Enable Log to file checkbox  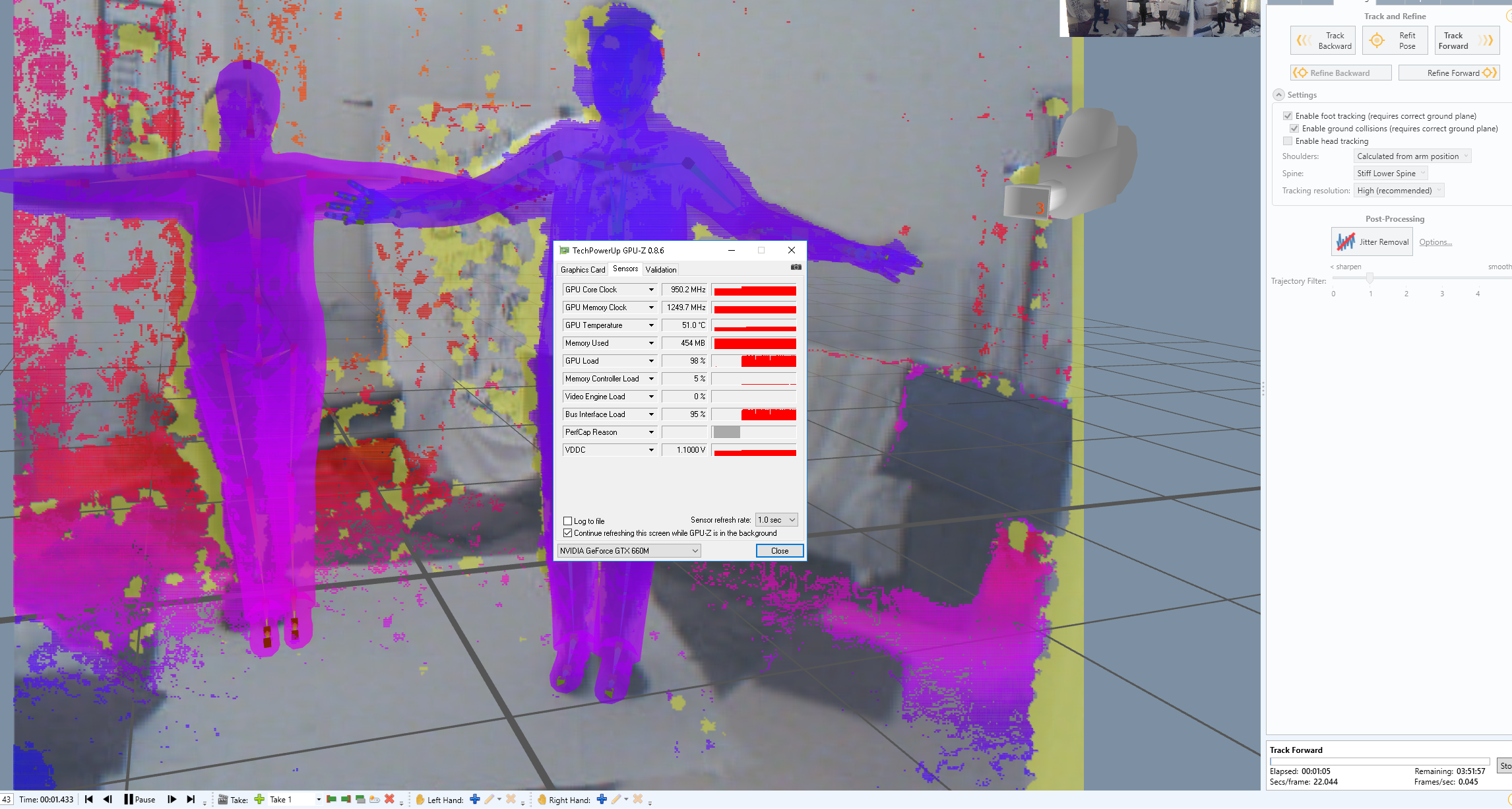tap(567, 521)
